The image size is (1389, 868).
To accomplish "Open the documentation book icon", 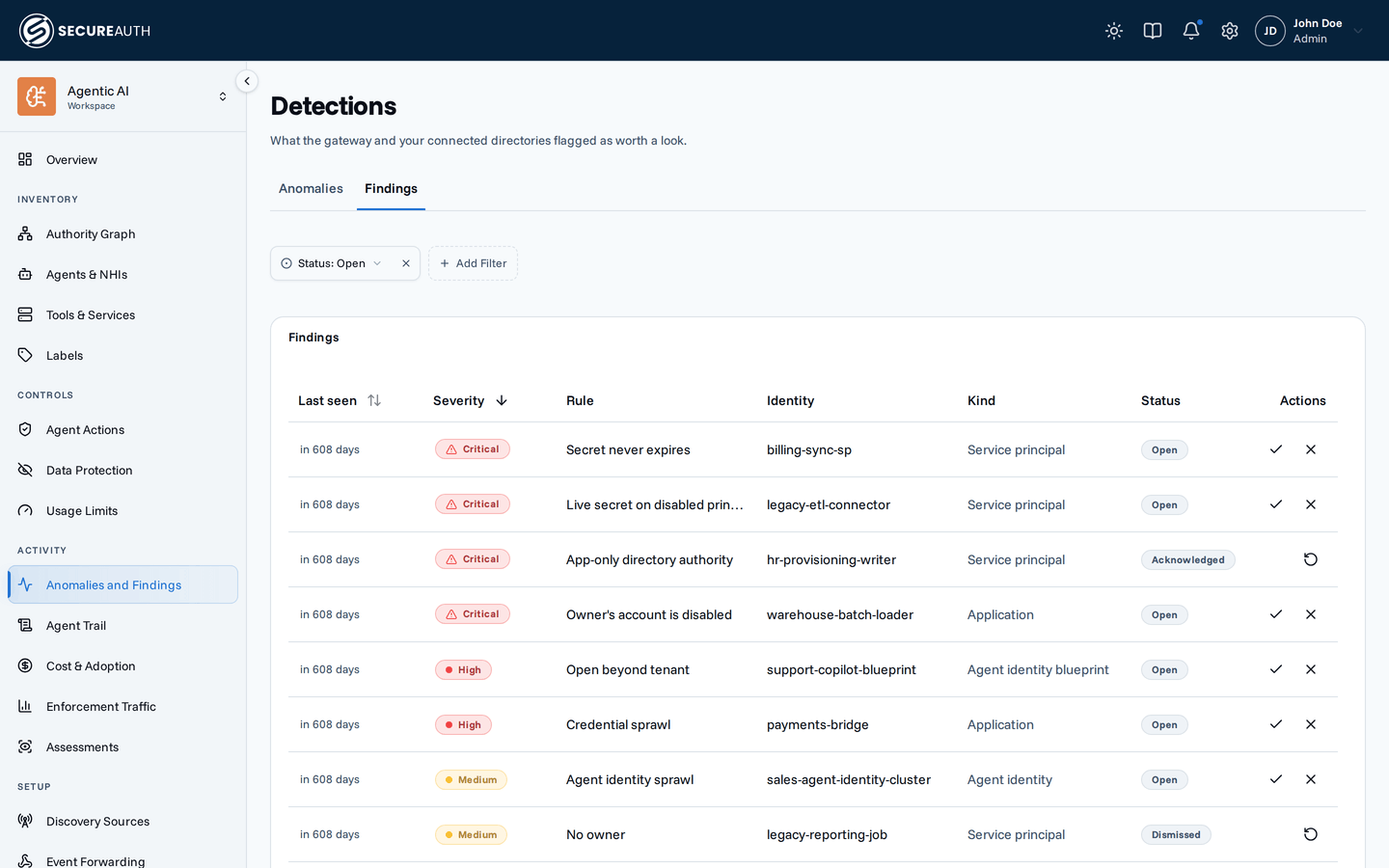I will [1153, 31].
